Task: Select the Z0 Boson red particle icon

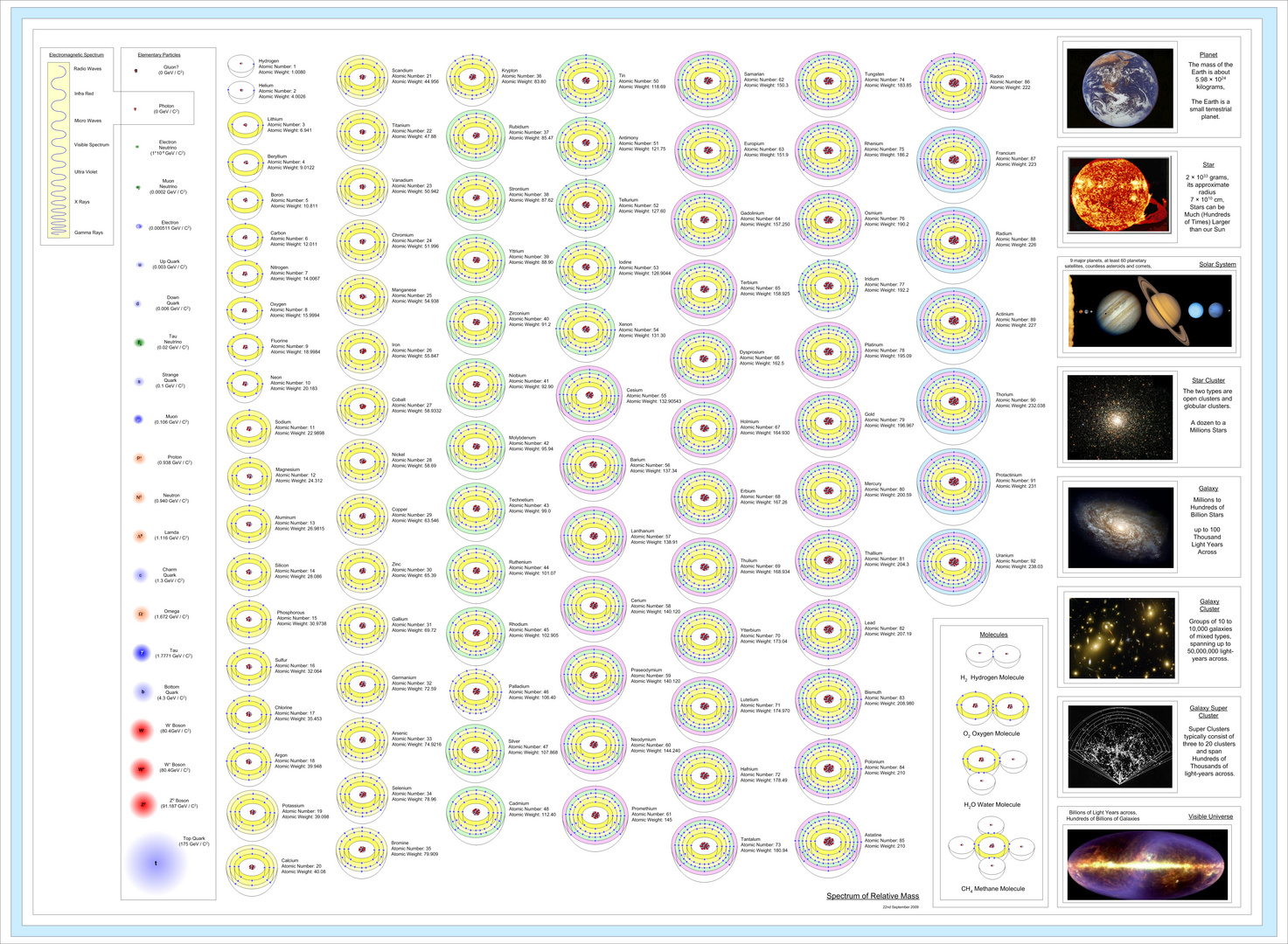Action: pos(143,804)
